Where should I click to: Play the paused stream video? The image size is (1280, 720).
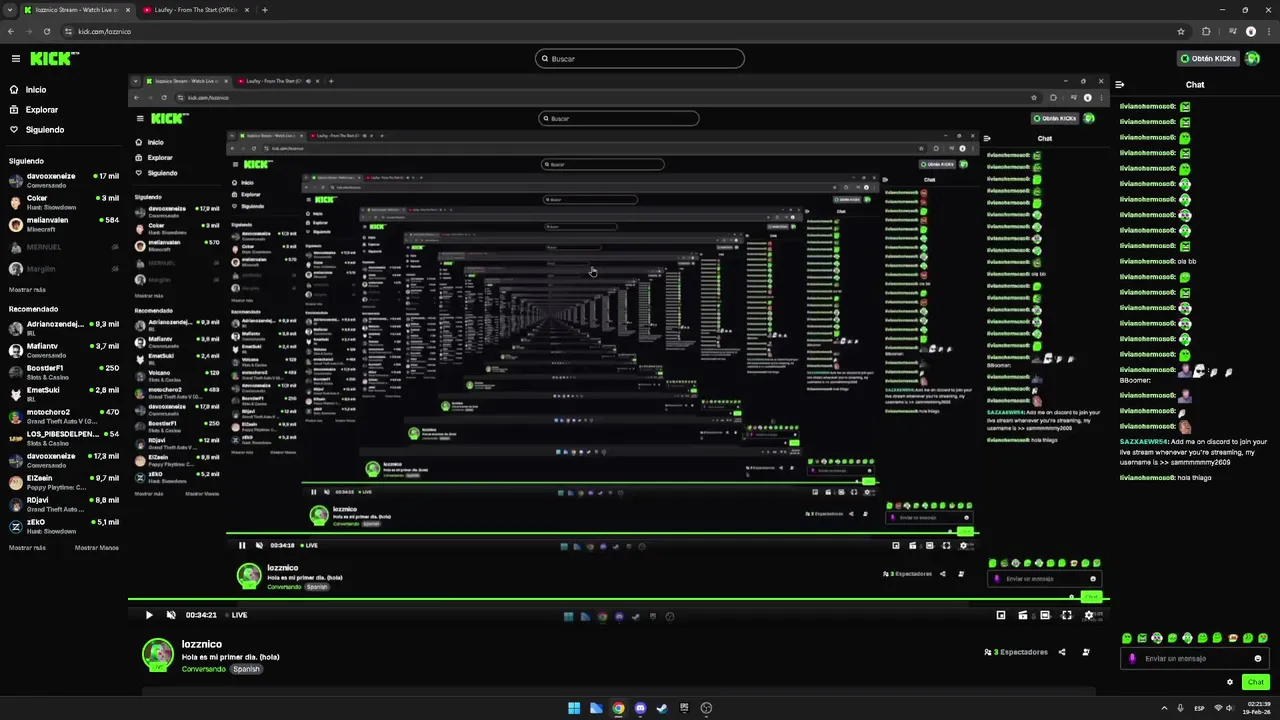tap(149, 615)
